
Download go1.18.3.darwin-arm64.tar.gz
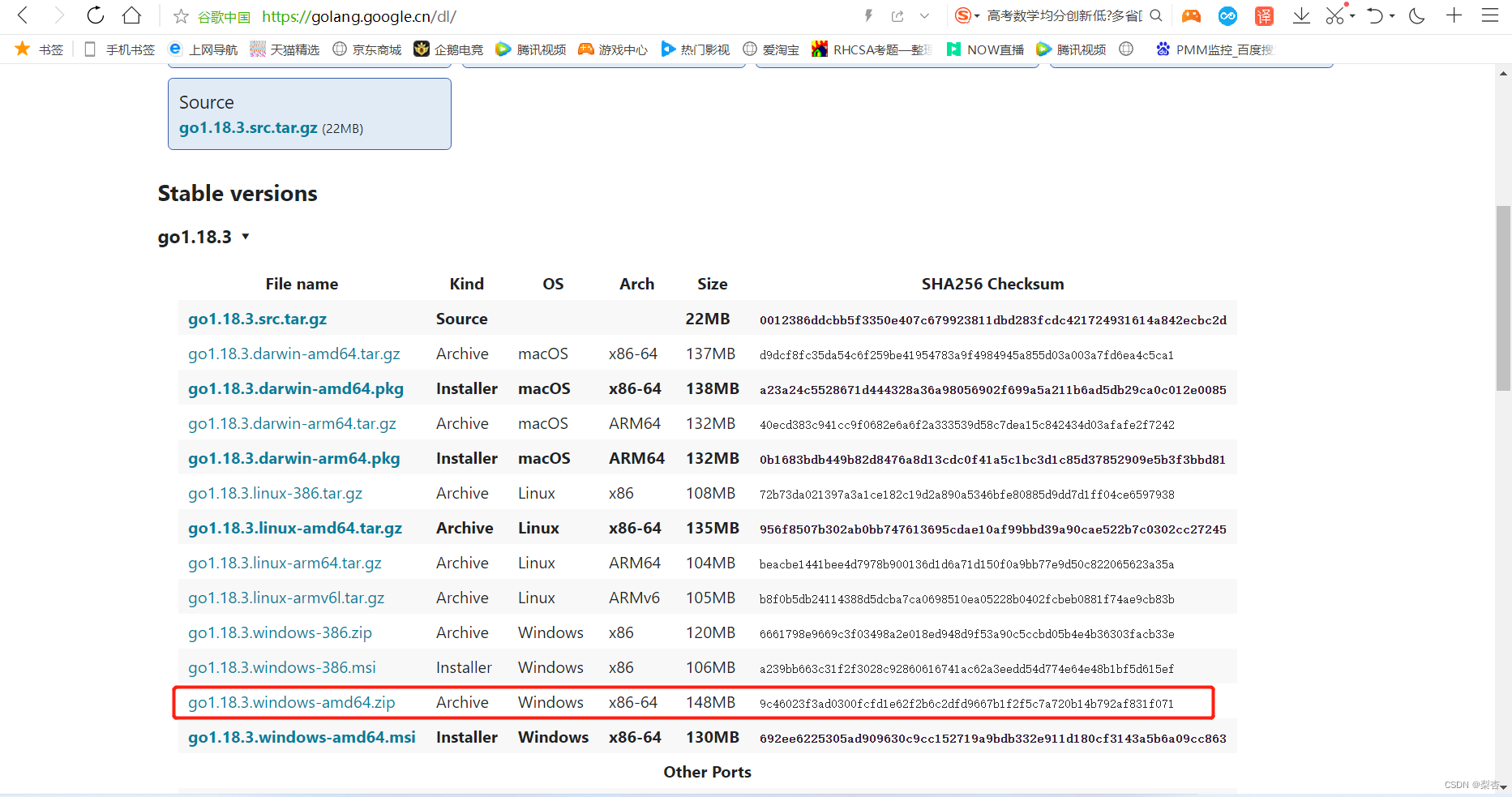click(292, 424)
